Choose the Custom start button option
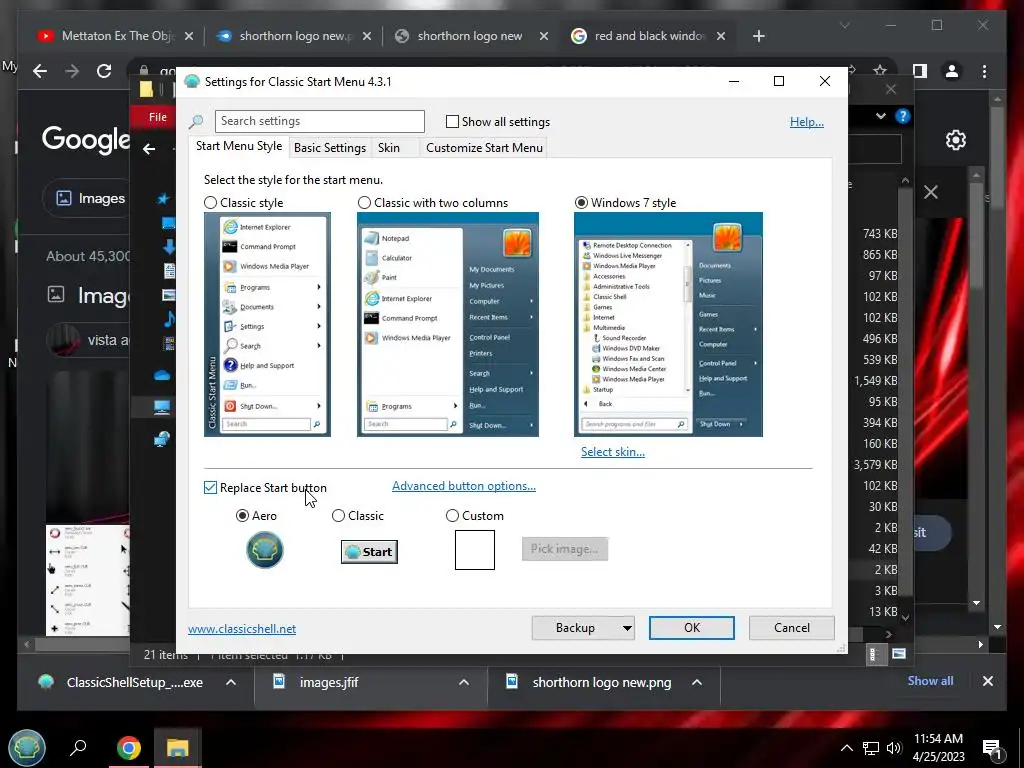 [x=452, y=516]
